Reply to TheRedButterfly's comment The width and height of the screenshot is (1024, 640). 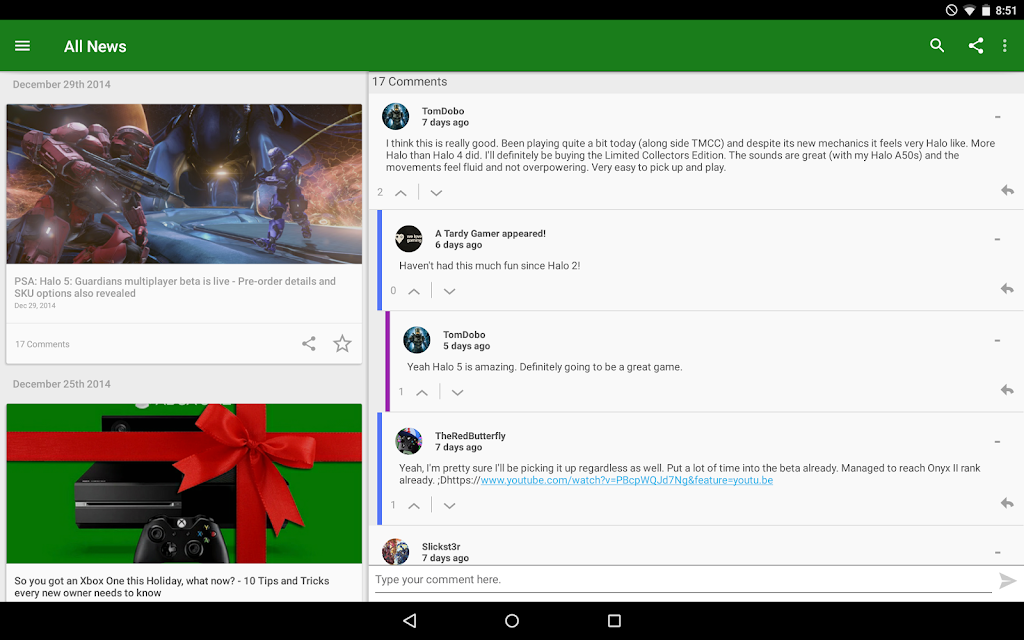tap(1007, 503)
